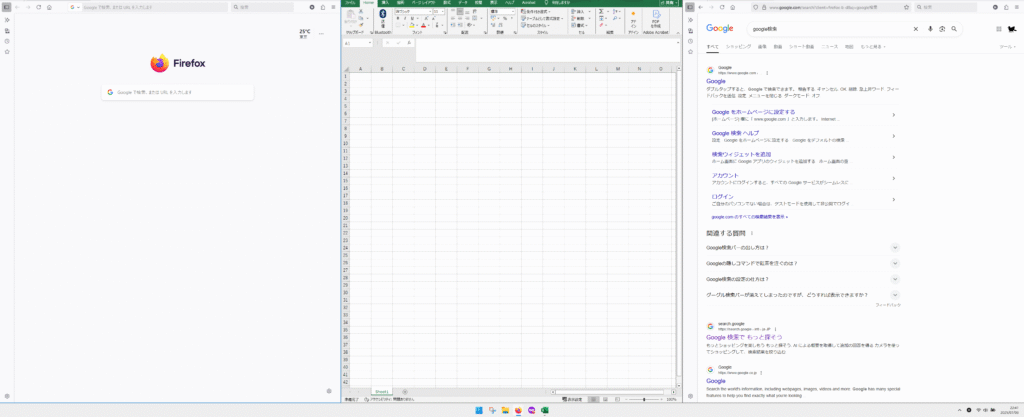Click the Google search magnifier button
This screenshot has width=1024, height=417.
coord(954,29)
